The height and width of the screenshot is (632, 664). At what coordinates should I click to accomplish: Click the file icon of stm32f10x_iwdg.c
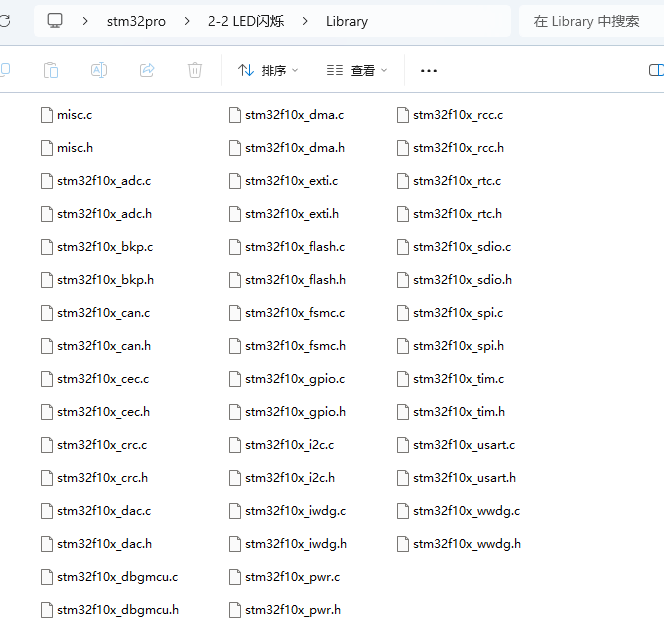235,511
